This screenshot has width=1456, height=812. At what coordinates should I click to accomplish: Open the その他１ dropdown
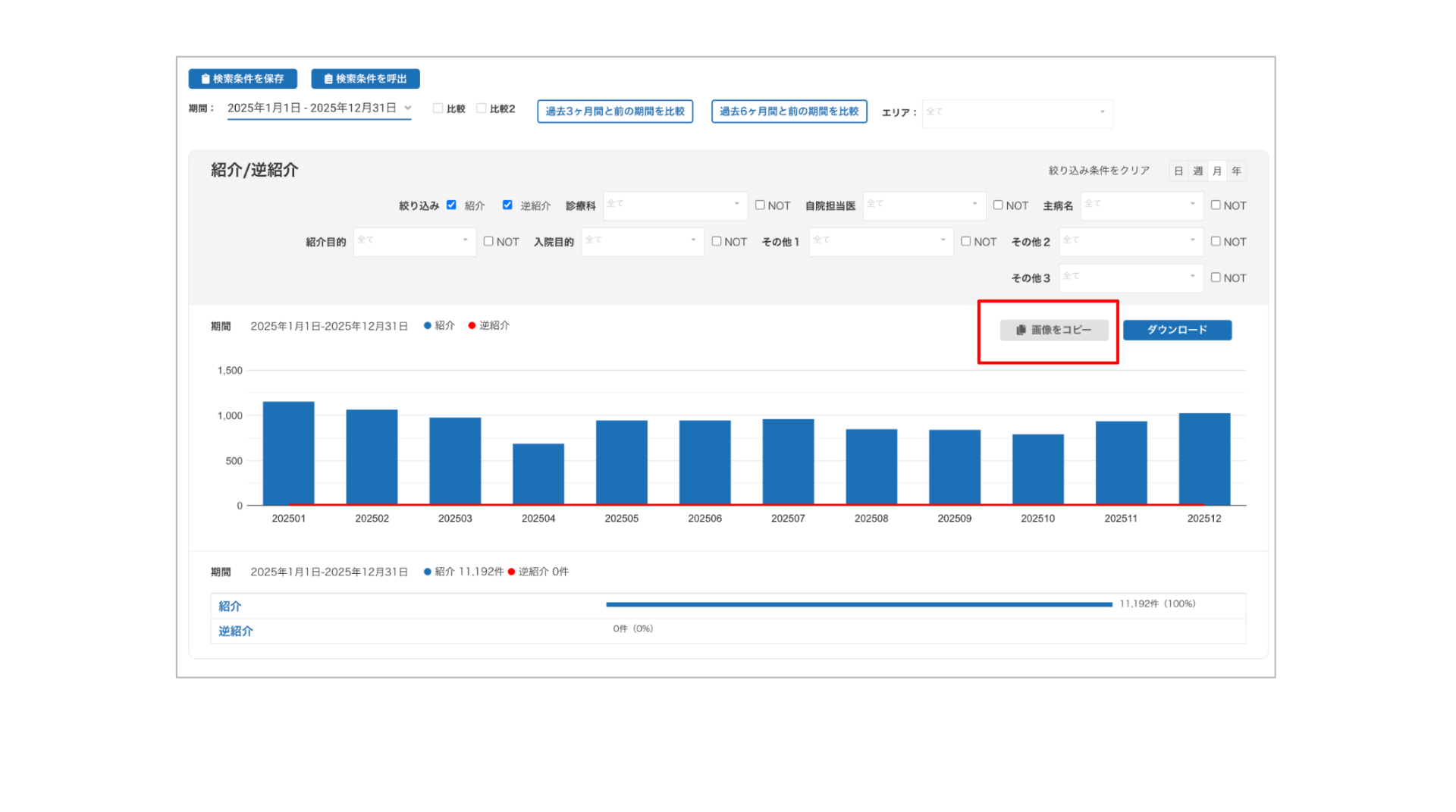881,242
